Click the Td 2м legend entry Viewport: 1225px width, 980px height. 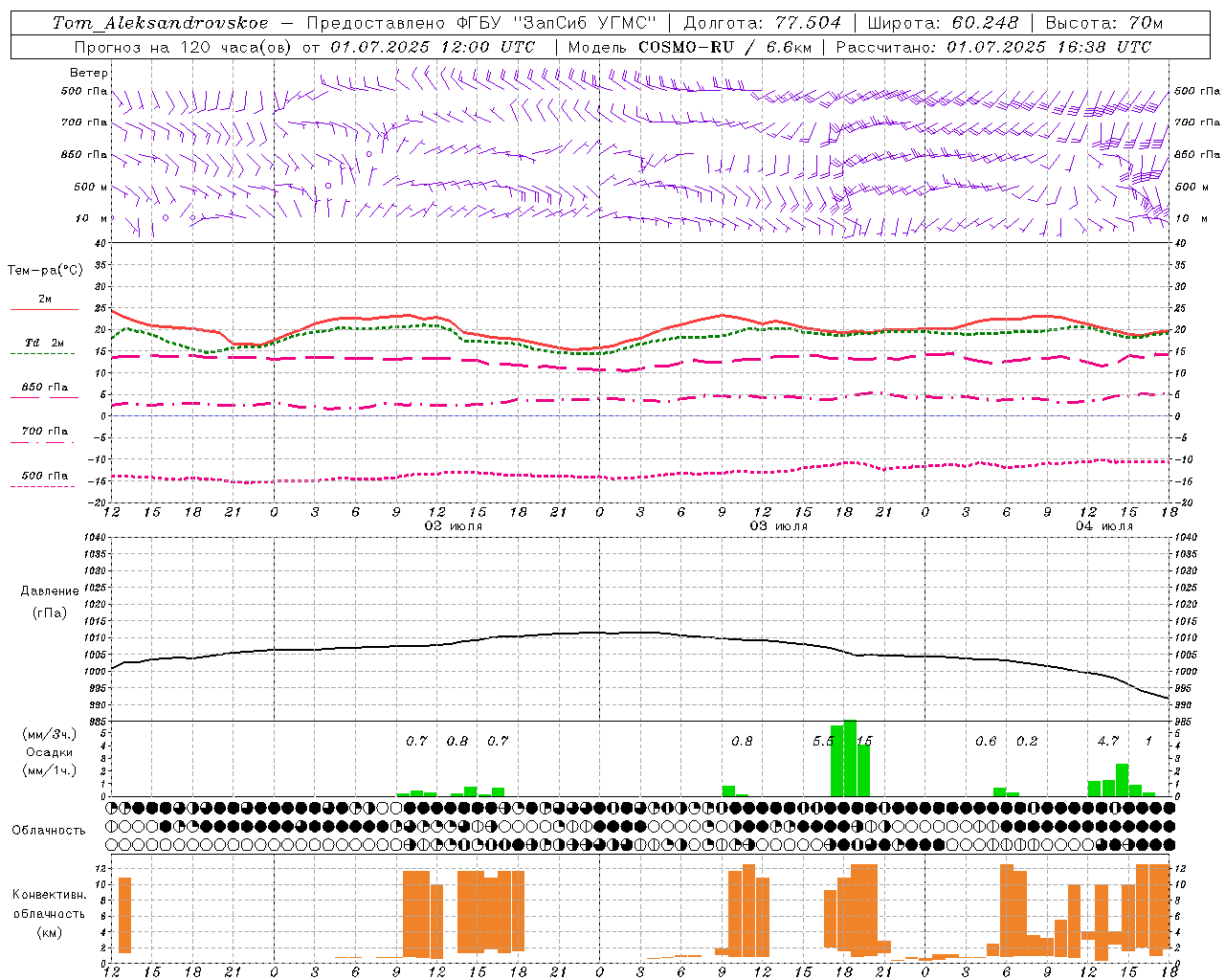point(45,343)
